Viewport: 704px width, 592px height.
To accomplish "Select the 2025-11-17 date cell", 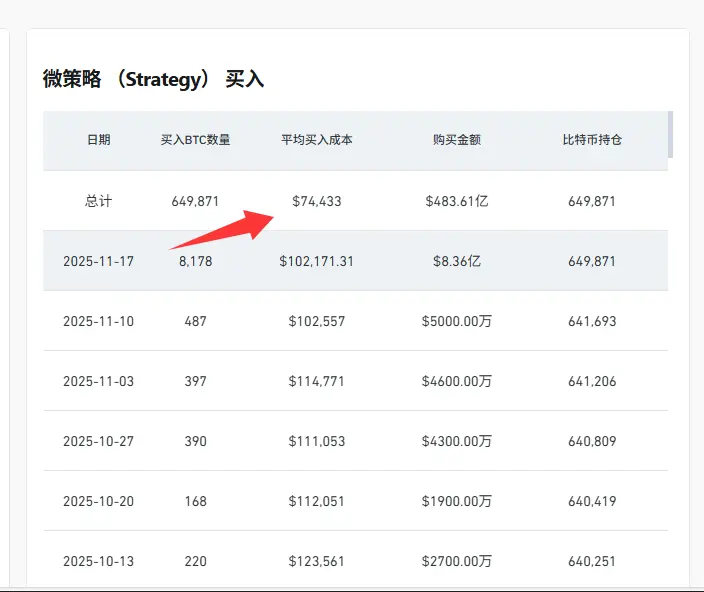I will tap(98, 261).
